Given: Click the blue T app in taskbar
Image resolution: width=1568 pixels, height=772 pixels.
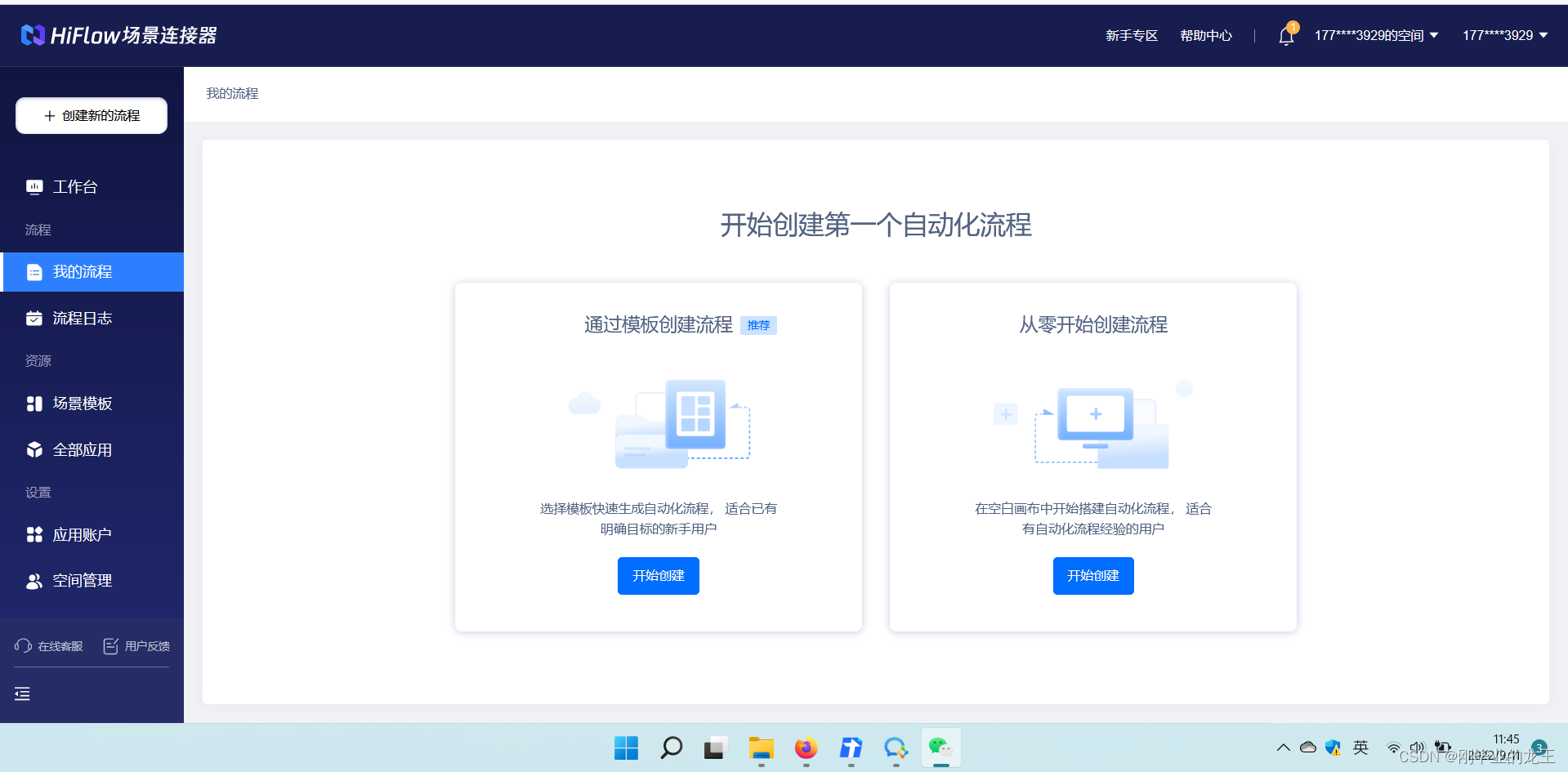Looking at the screenshot, I should pyautogui.click(x=851, y=747).
